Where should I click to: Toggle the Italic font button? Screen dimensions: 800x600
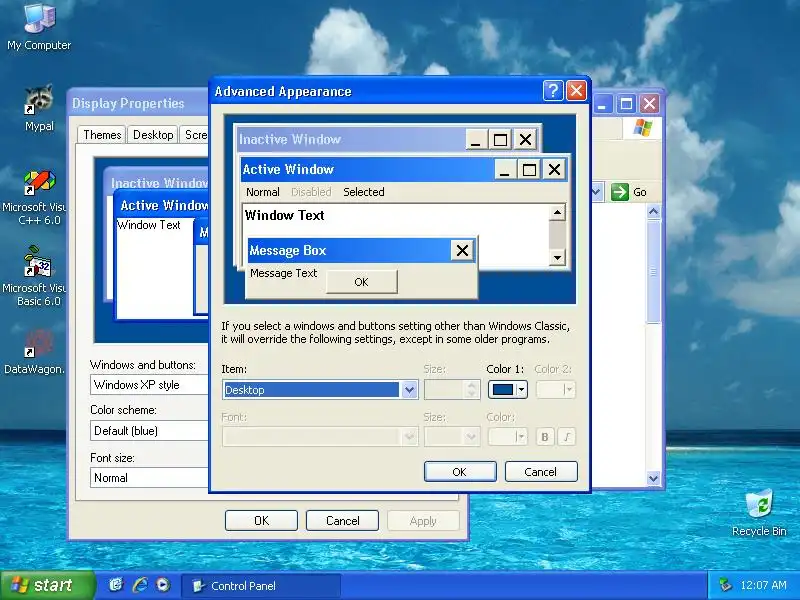pyautogui.click(x=566, y=437)
